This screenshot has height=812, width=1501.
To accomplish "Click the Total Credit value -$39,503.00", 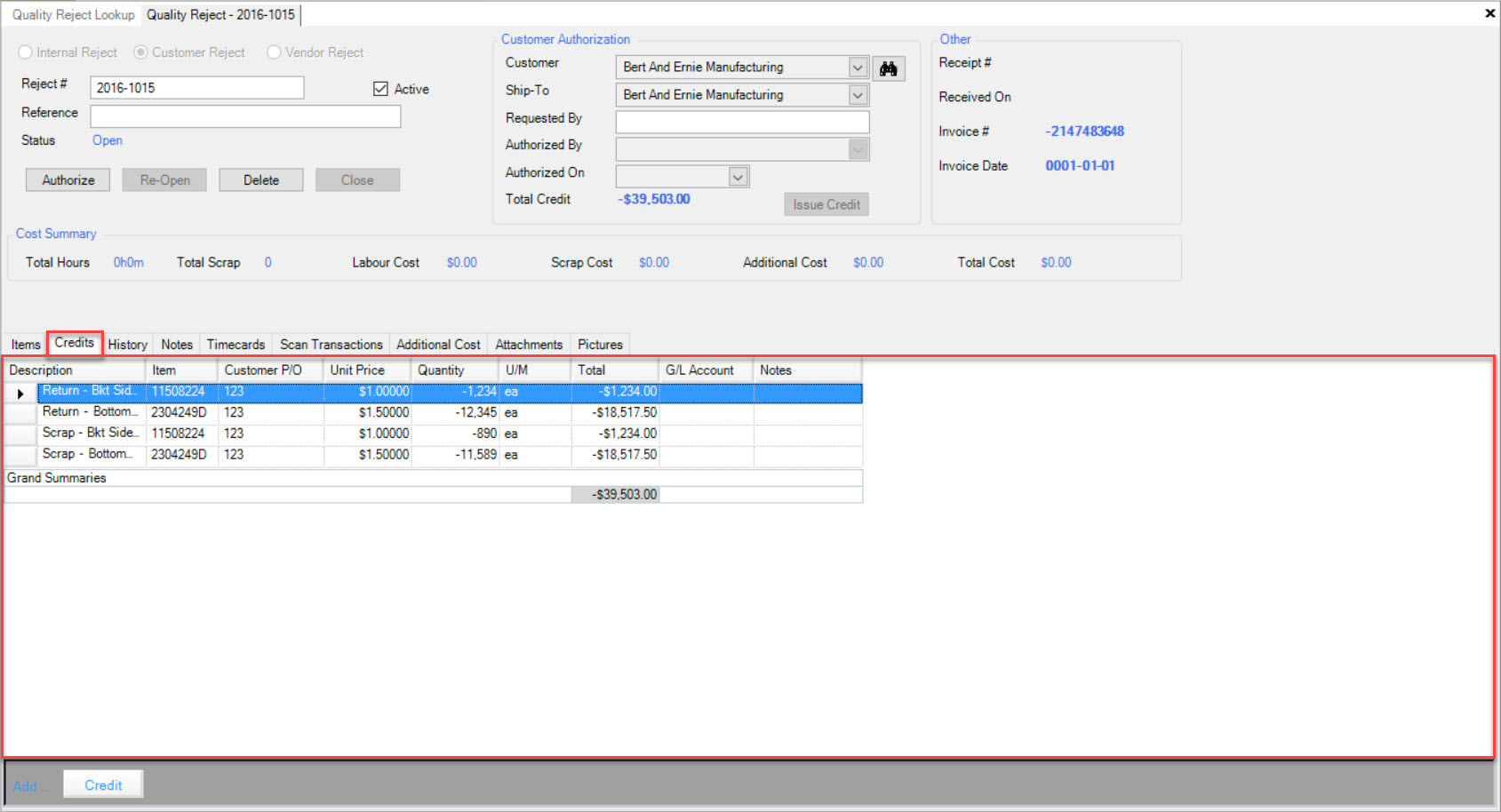I will coord(654,199).
